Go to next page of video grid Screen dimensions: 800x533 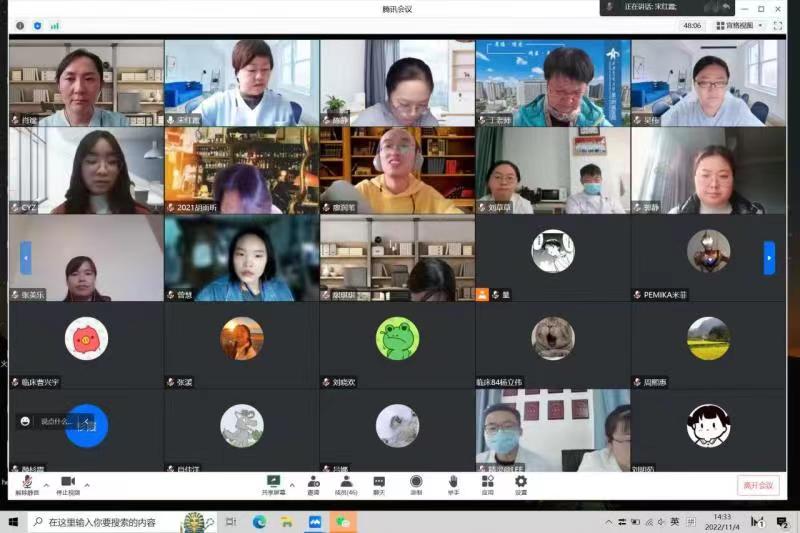tap(769, 258)
